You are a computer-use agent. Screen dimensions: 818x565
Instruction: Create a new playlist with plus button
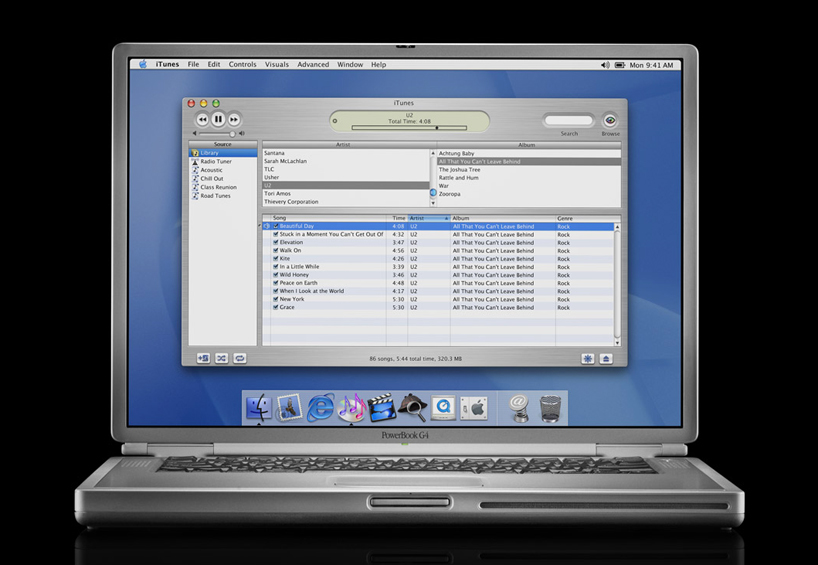coord(203,358)
